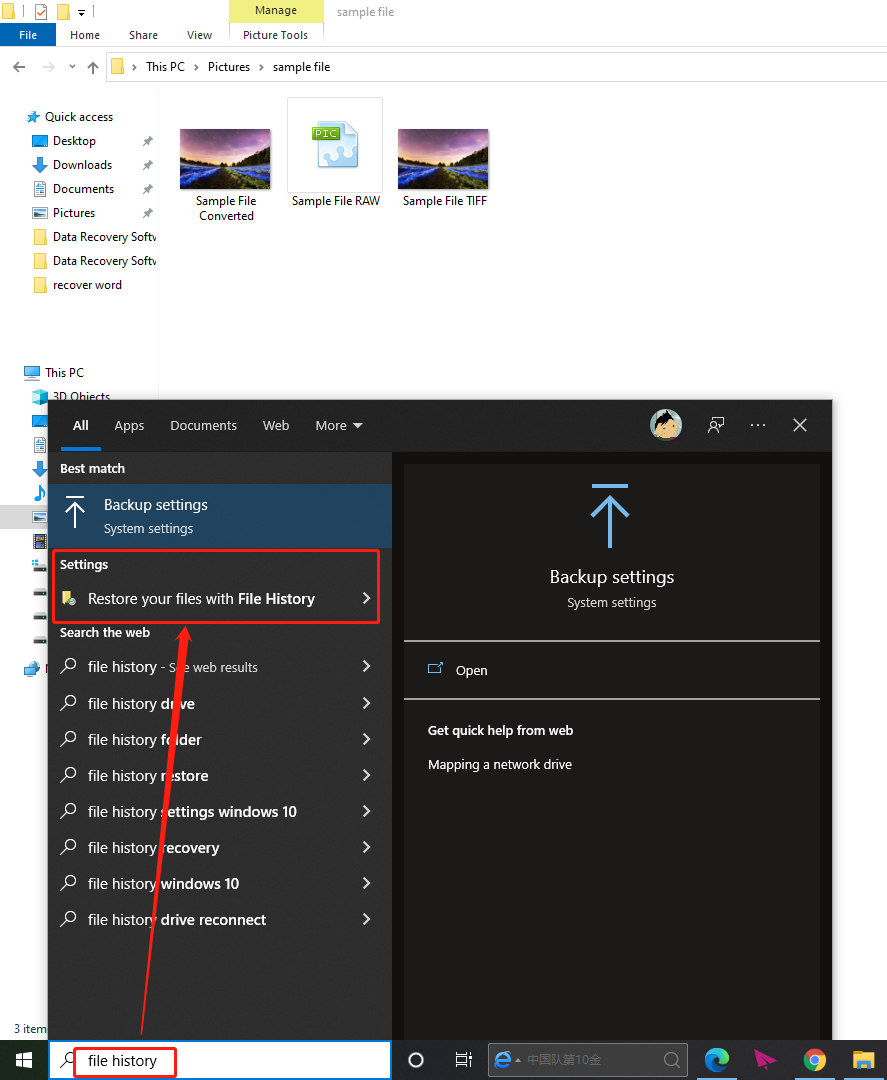Viewport: 887px width, 1080px height.
Task: Open the three-dots options menu in search
Action: point(758,425)
